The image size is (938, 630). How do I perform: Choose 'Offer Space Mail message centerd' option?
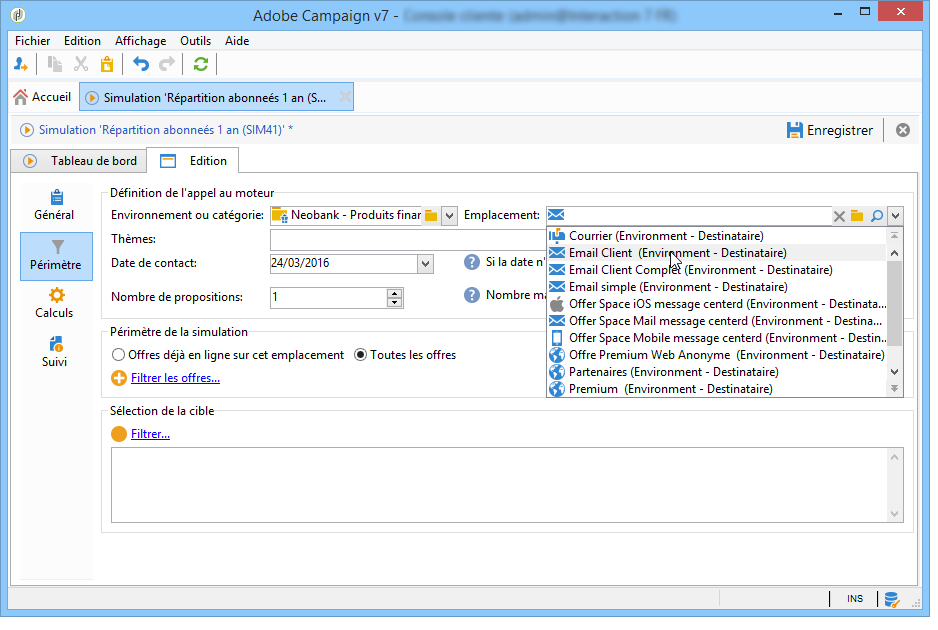(x=717, y=321)
